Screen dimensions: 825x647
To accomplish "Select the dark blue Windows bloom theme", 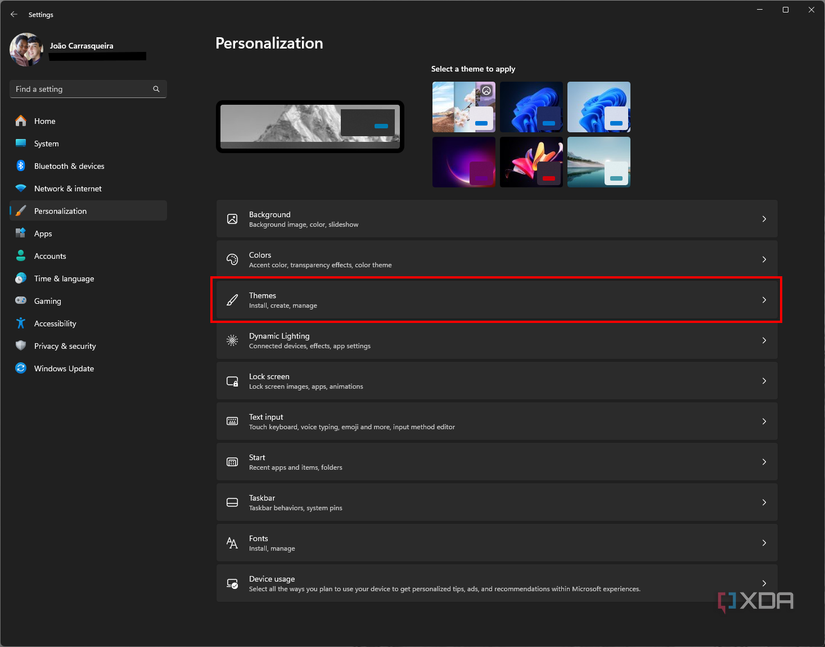I will pos(531,108).
